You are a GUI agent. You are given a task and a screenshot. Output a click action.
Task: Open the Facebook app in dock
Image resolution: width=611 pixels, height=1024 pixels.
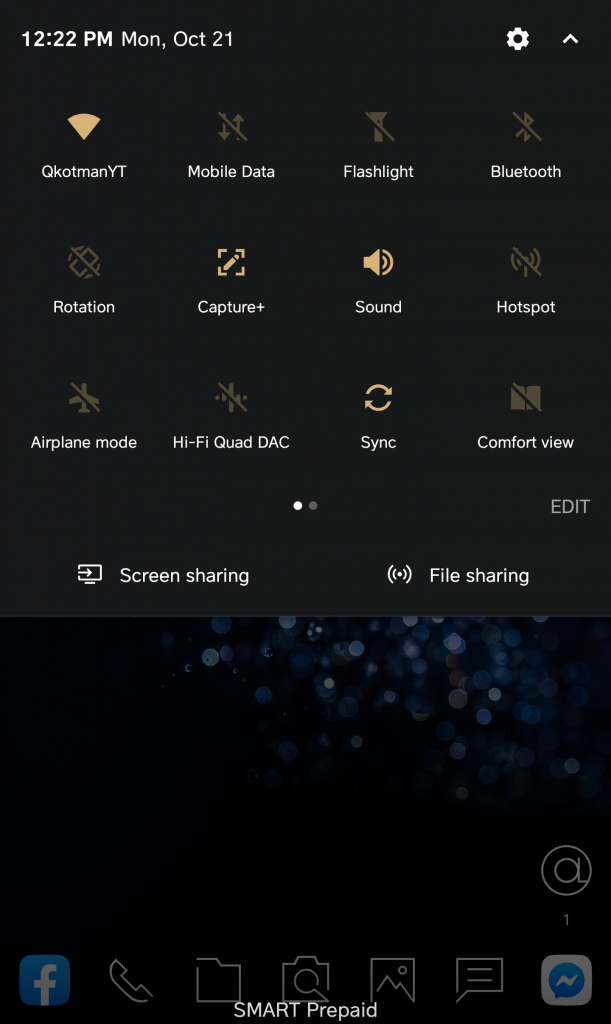tap(44, 980)
